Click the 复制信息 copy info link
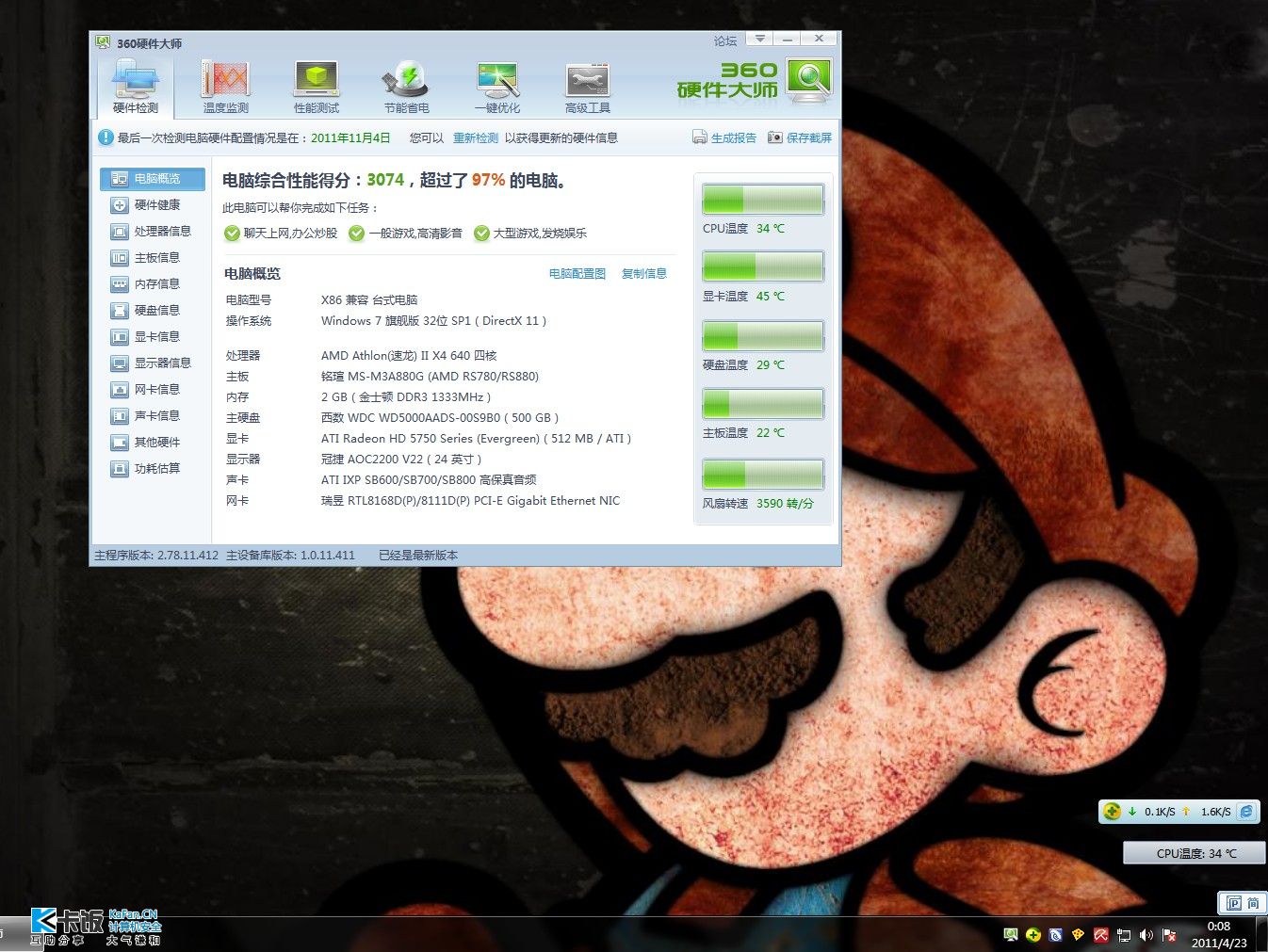 644,273
